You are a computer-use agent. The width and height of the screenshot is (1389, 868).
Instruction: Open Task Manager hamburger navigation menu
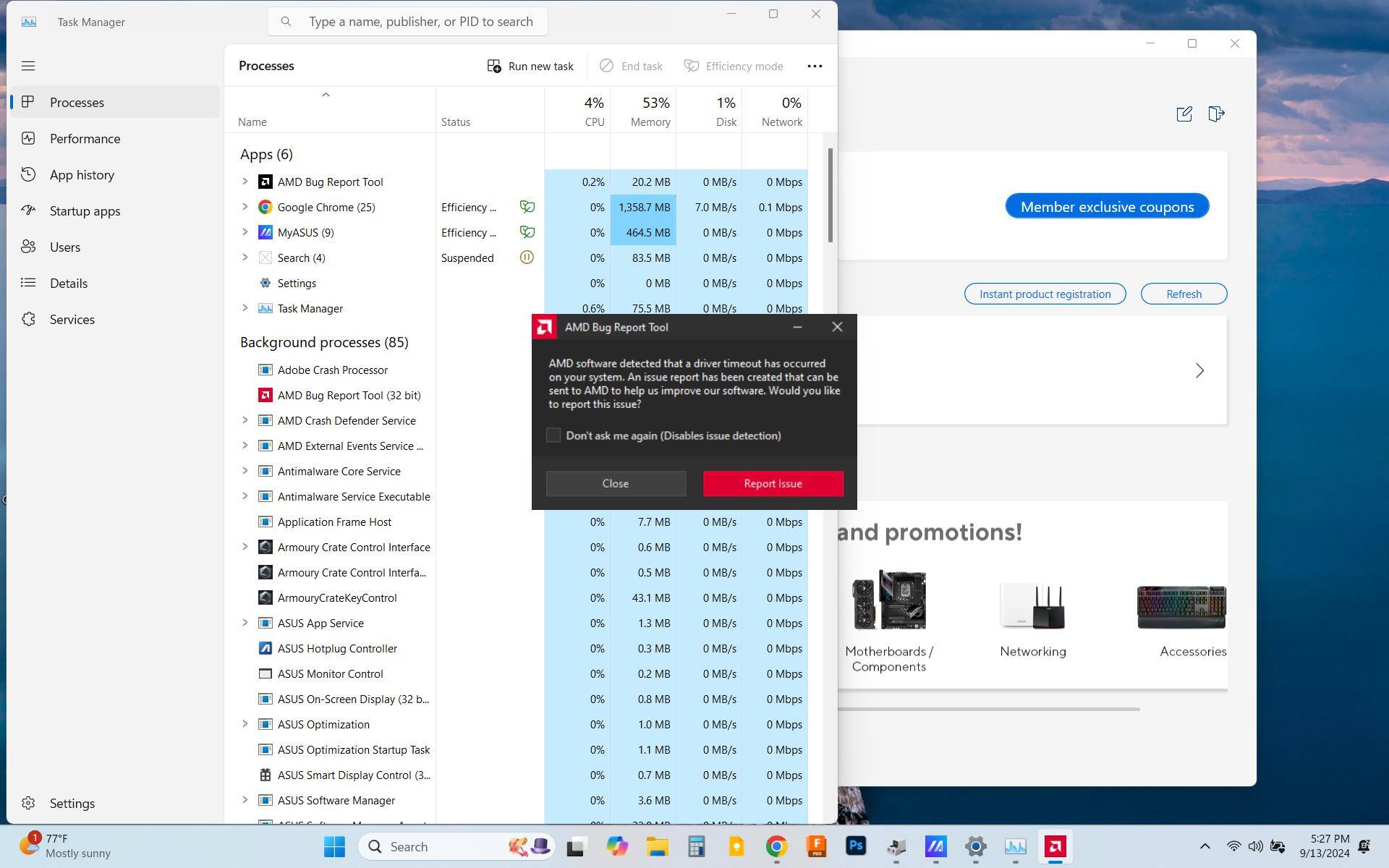point(28,66)
